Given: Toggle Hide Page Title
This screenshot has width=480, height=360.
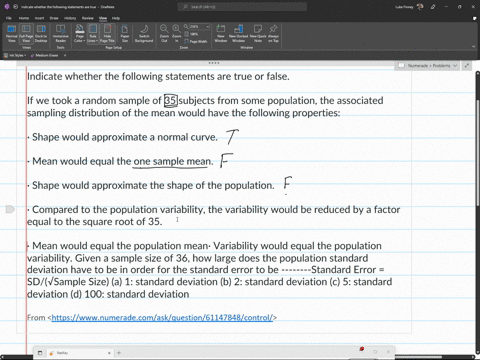Looking at the screenshot, I should point(107,33).
